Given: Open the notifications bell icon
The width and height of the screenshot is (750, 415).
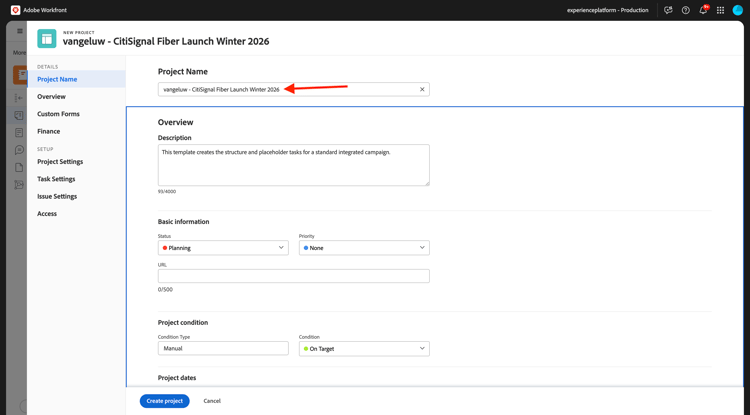Looking at the screenshot, I should click(x=703, y=10).
